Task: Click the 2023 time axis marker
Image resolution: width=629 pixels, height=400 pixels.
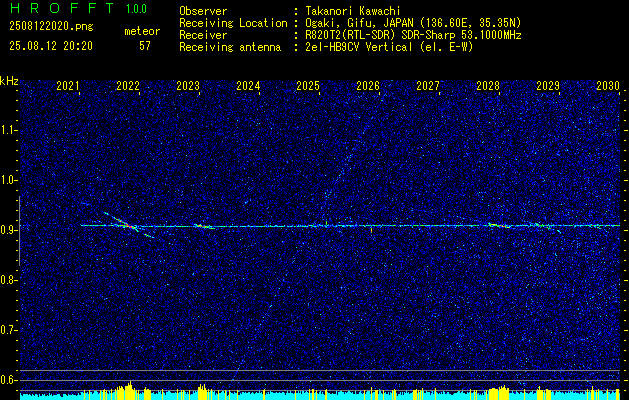Action: pyautogui.click(x=188, y=86)
